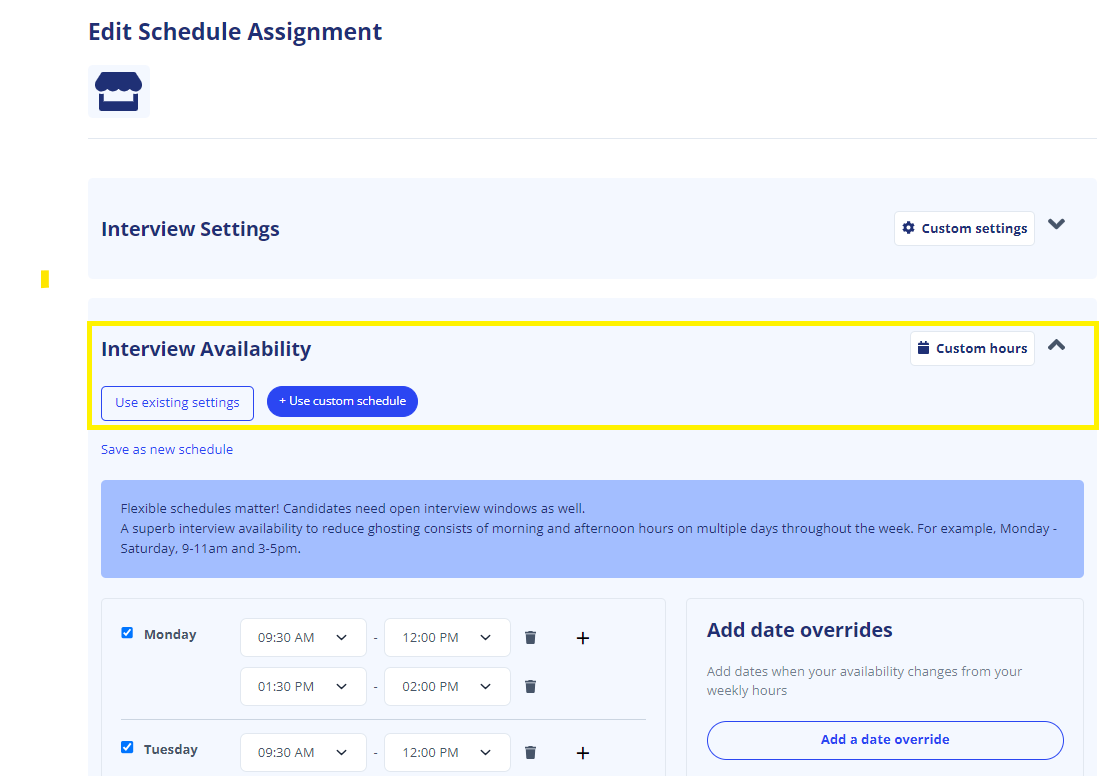This screenshot has width=1119, height=776.
Task: Expand the Interview Settings section
Action: point(1056,224)
